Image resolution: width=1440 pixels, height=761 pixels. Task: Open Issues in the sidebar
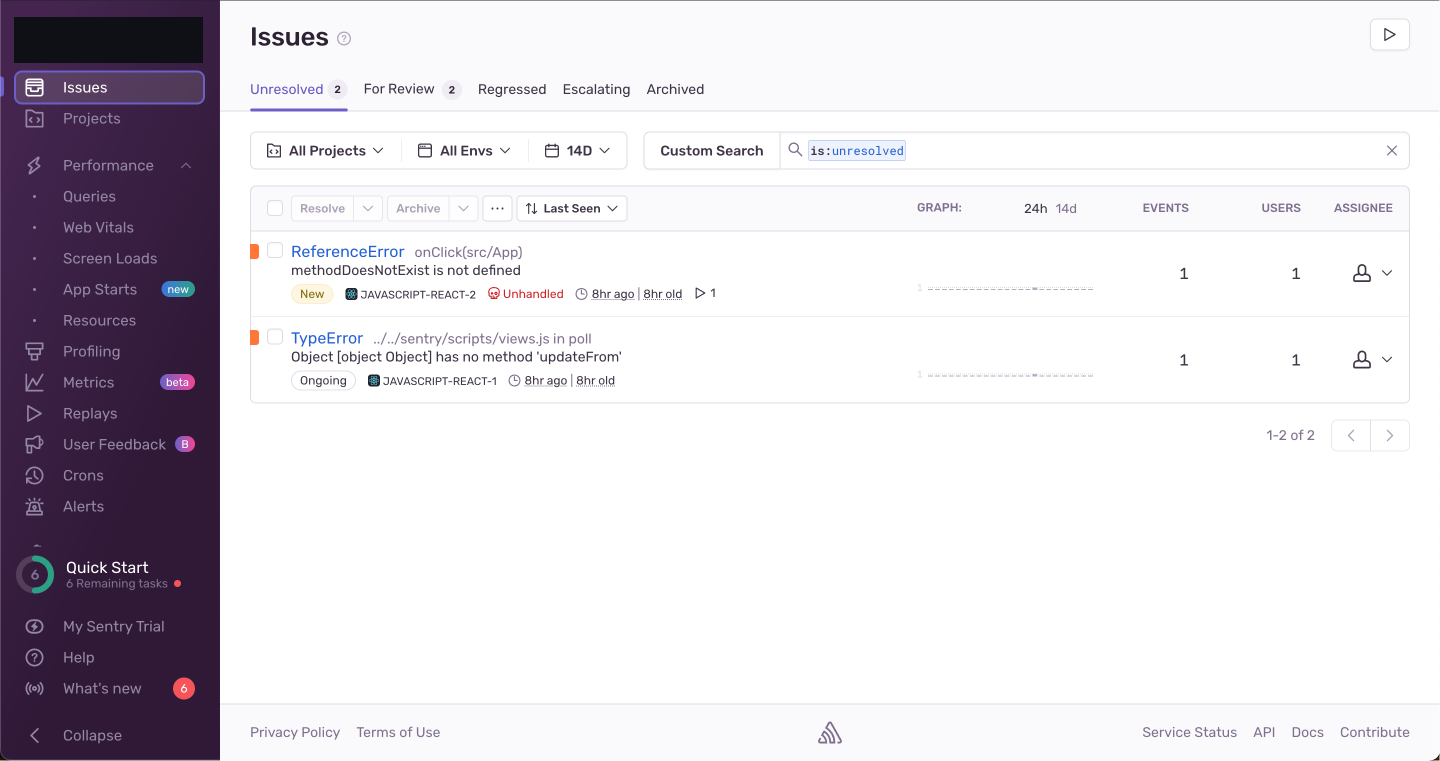pyautogui.click(x=109, y=87)
